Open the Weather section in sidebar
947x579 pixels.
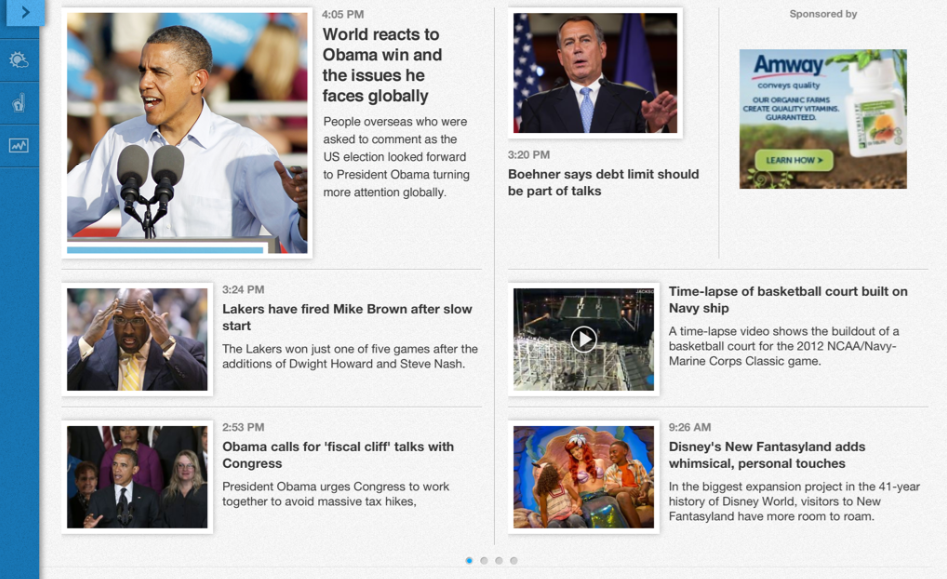(19, 60)
